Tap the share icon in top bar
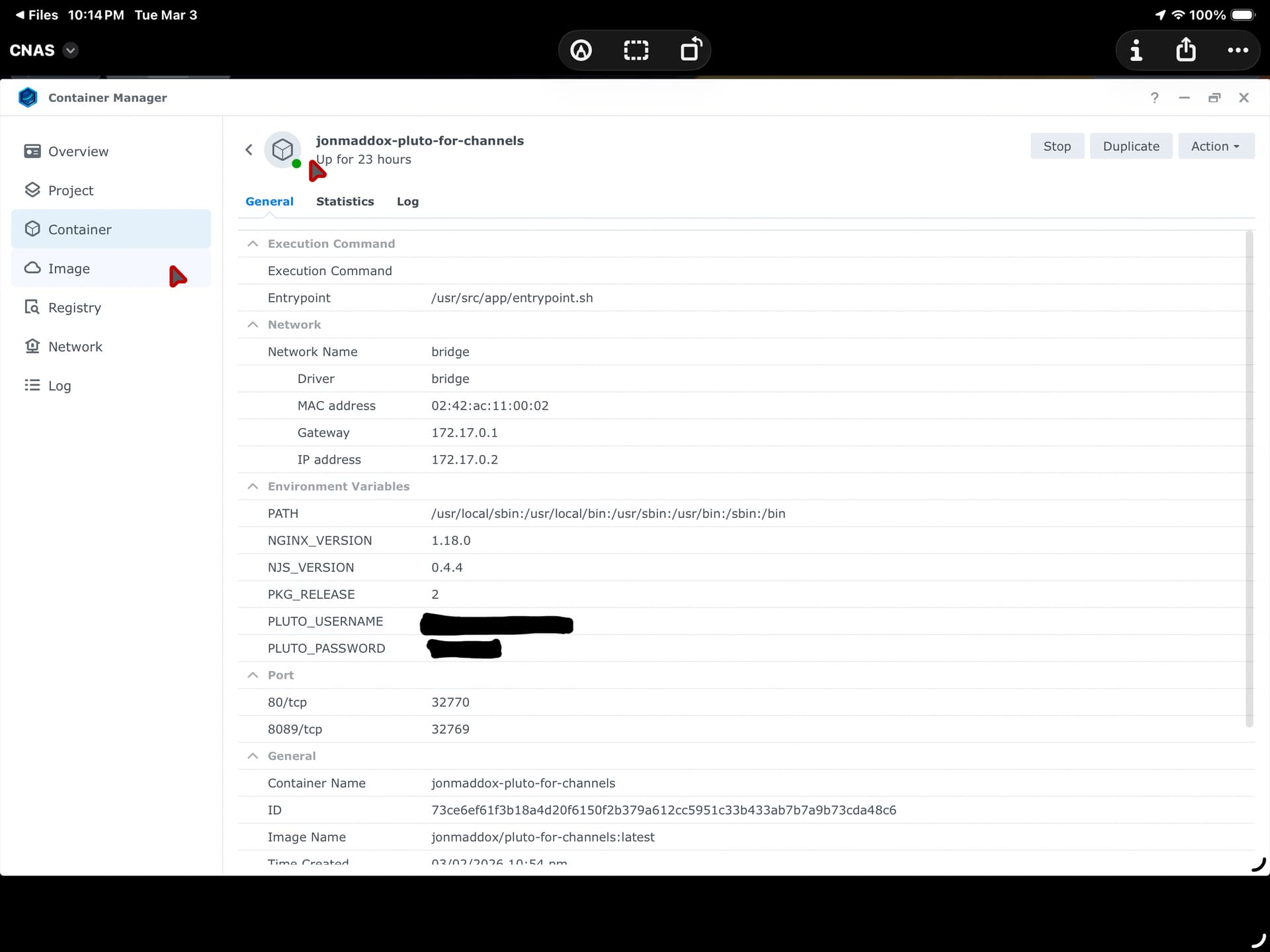 [1185, 50]
